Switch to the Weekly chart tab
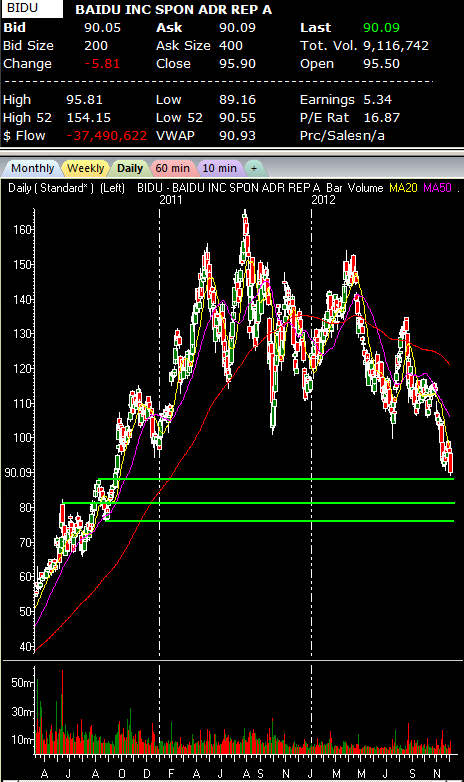 [85, 169]
